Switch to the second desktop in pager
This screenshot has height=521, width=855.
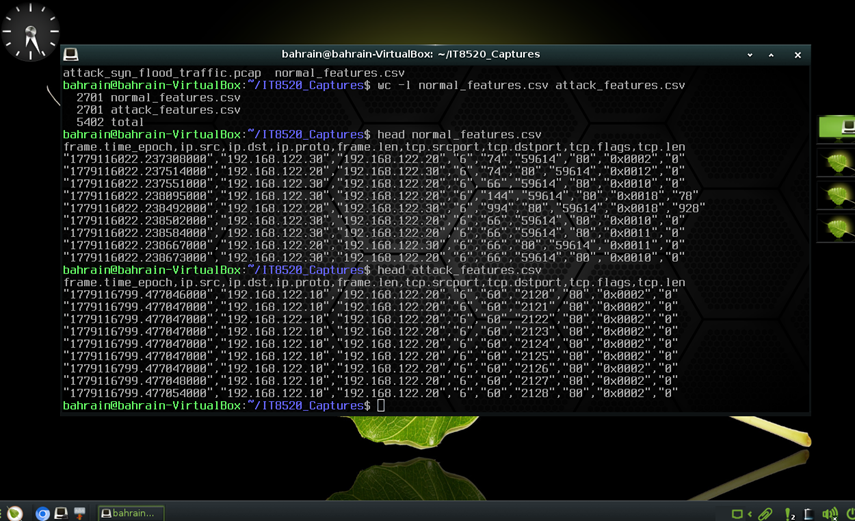[837, 162]
